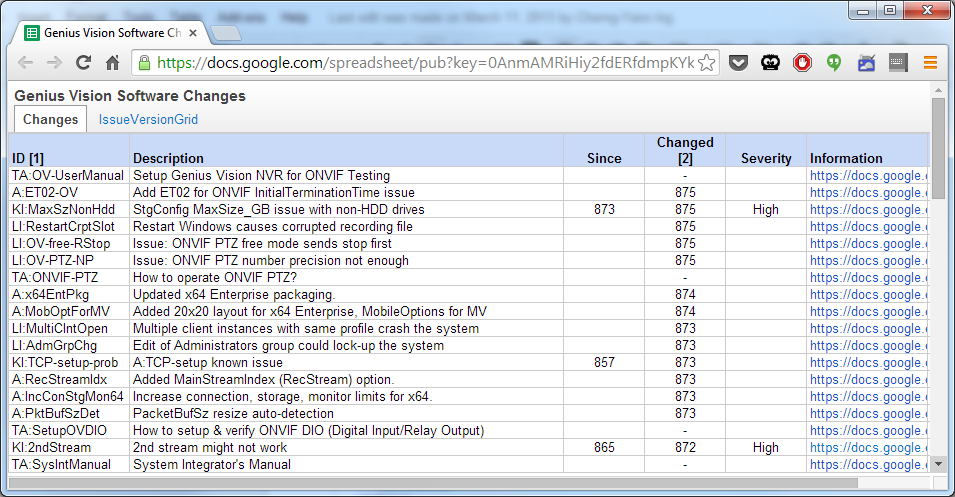This screenshot has height=497, width=955.
Task: Click the gray keyboard extension icon
Action: (898, 62)
